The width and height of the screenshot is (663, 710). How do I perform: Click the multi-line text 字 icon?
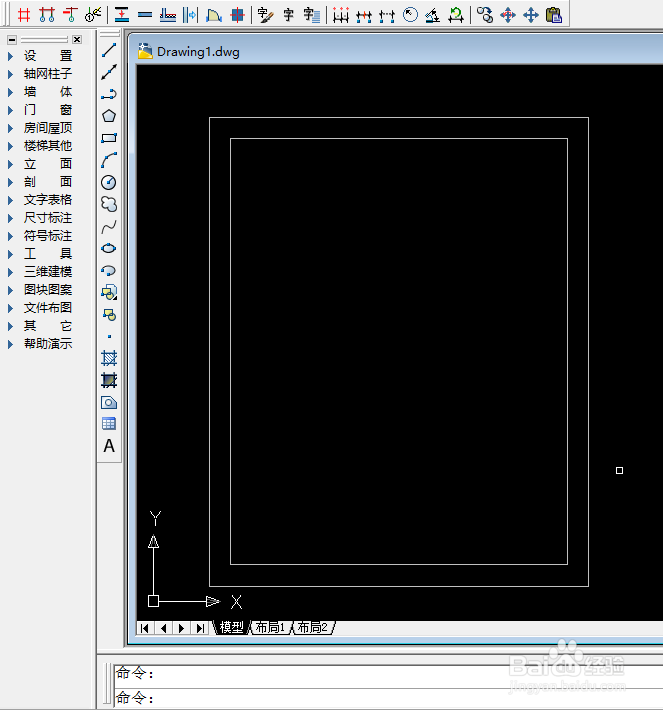[312, 15]
